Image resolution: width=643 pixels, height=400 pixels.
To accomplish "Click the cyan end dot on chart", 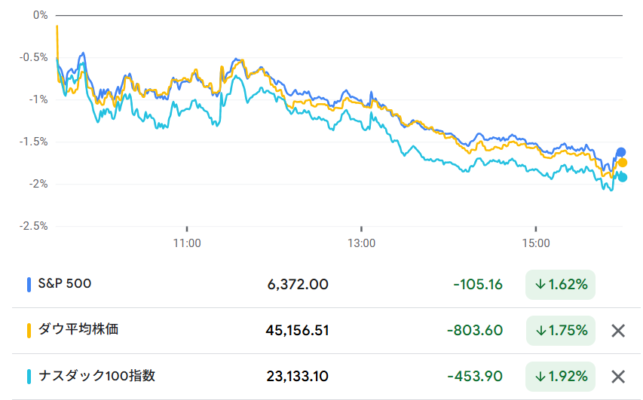I will point(622,177).
